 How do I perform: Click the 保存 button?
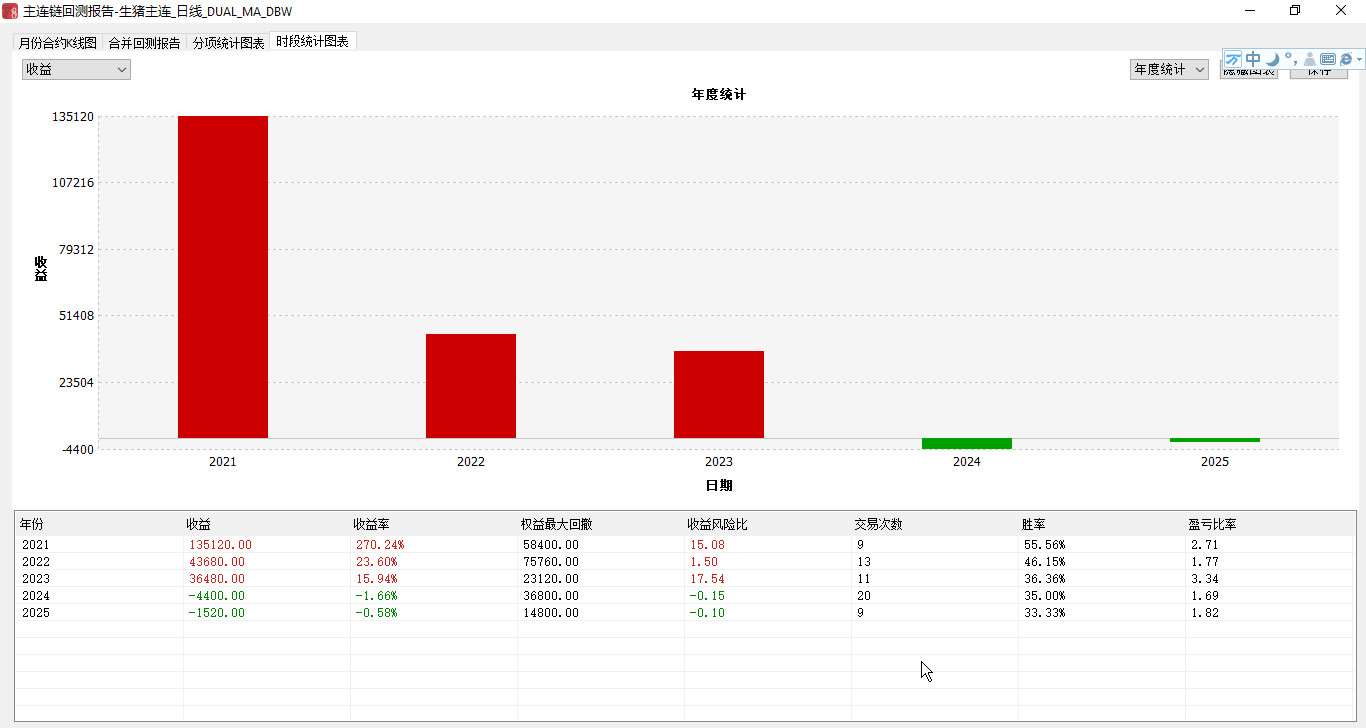click(1318, 73)
